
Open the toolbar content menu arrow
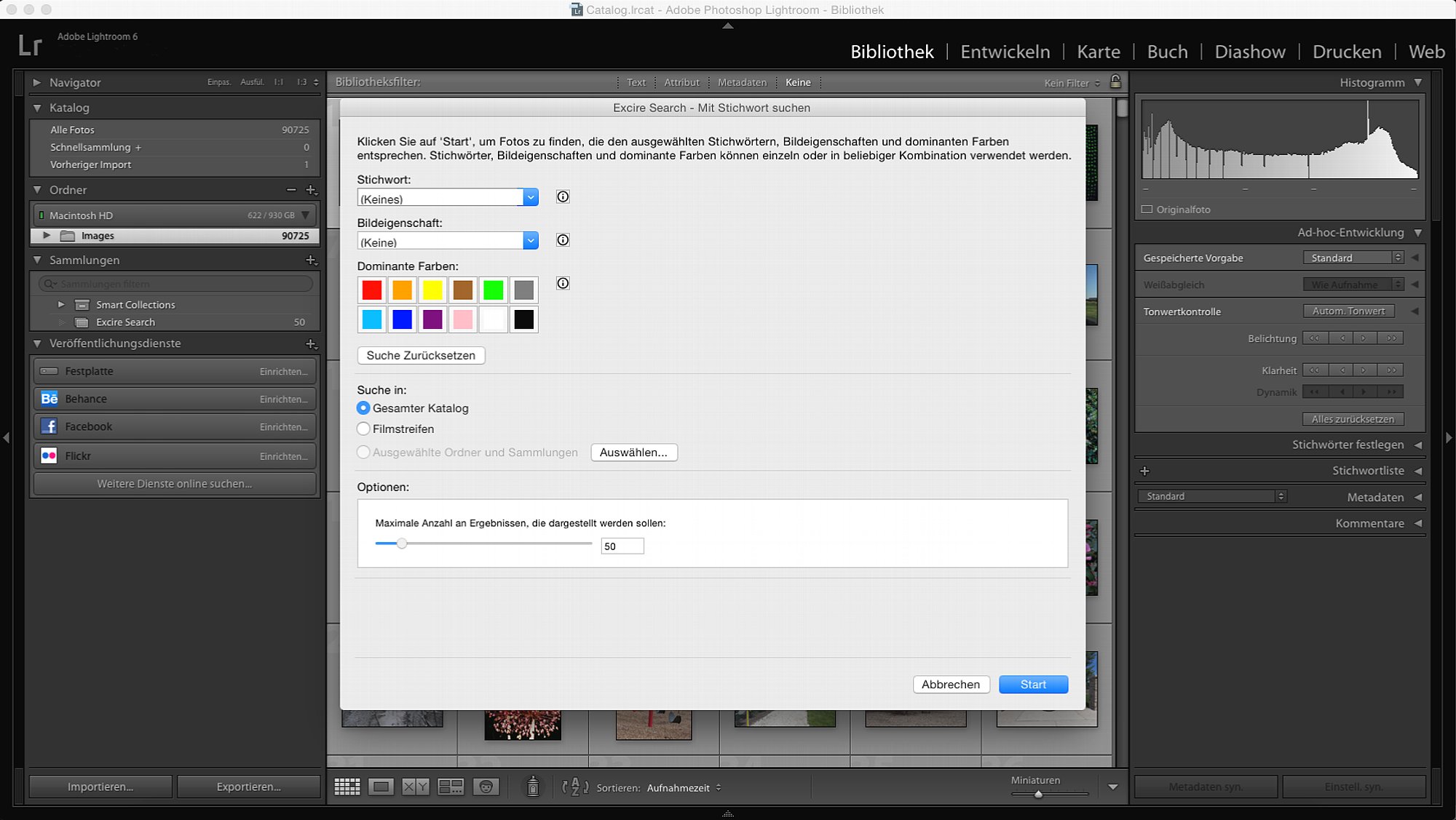pos(1113,787)
